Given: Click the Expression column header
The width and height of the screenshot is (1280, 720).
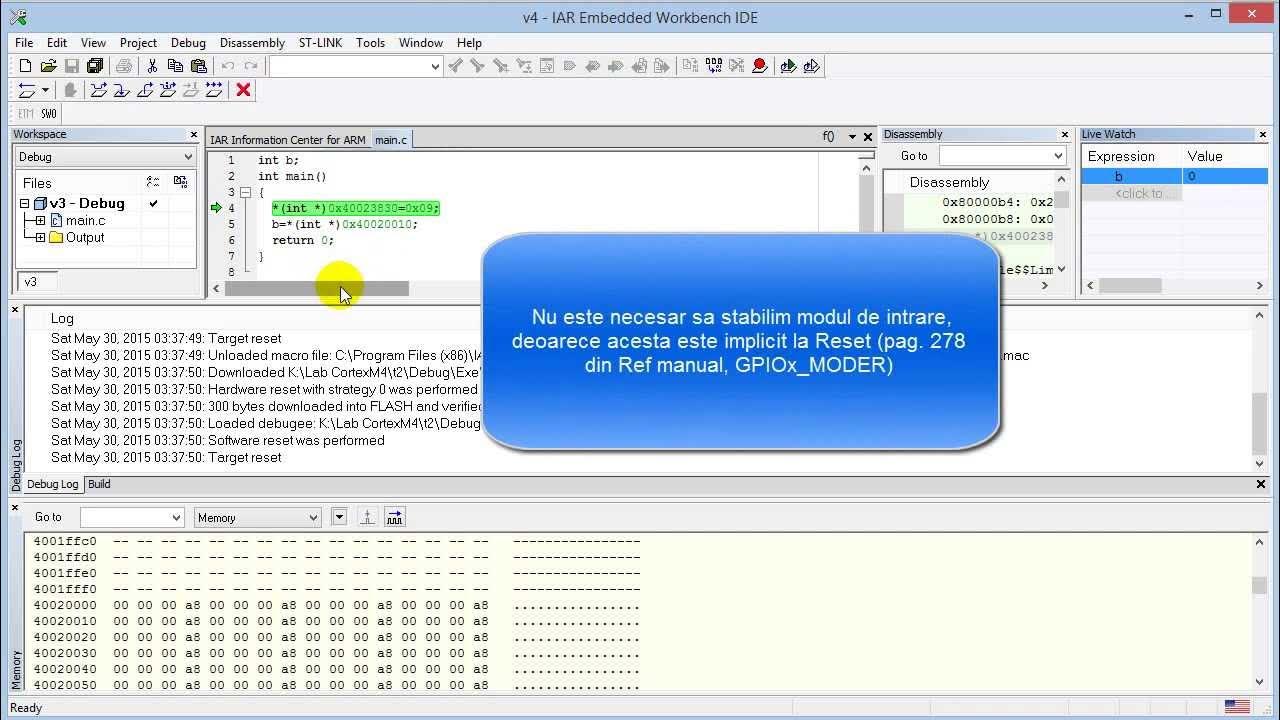Looking at the screenshot, I should point(1132,156).
